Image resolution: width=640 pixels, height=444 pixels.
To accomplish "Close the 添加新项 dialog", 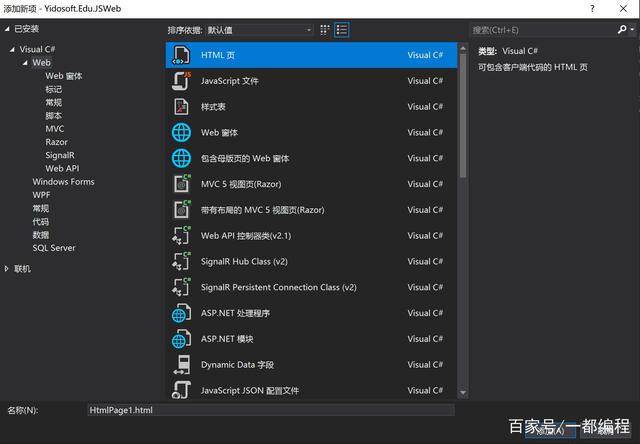I will (623, 9).
